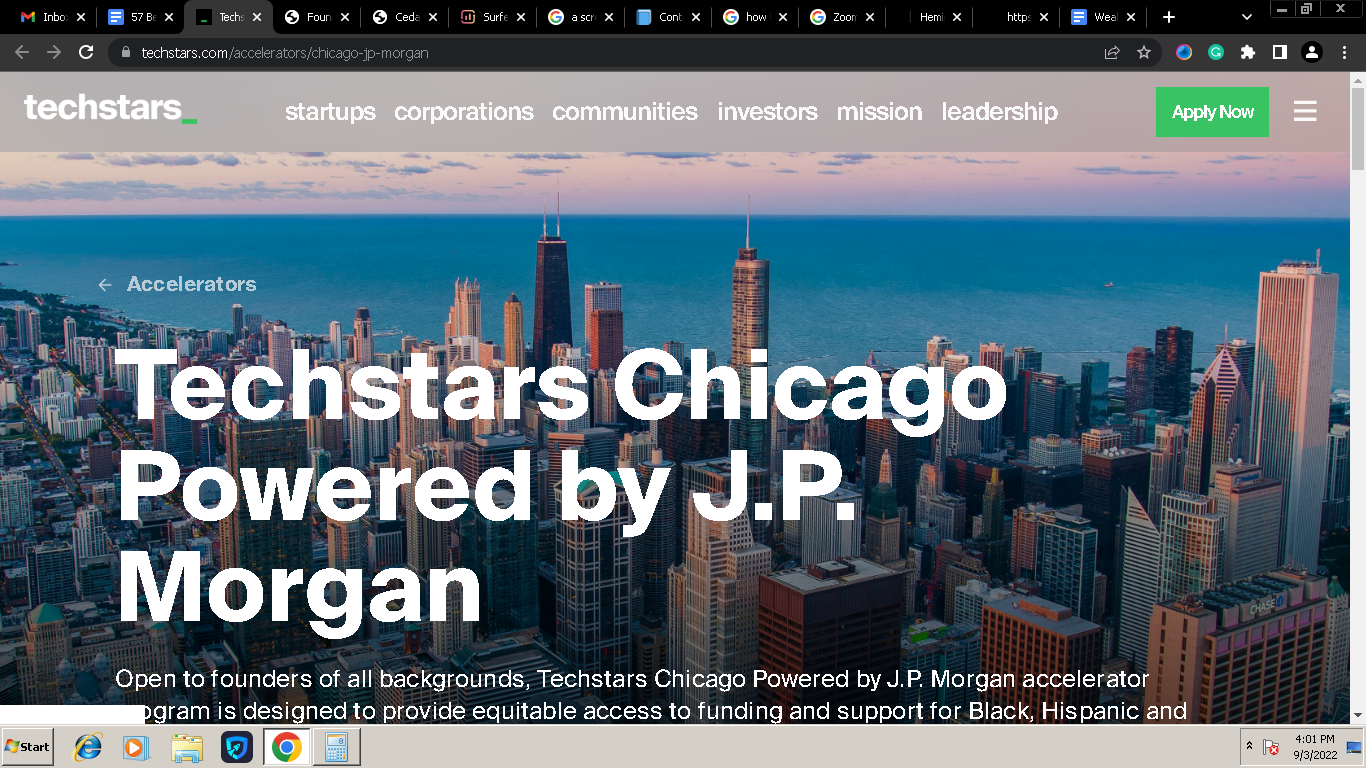Open Internet Explorer from taskbar
Viewport: 1366px width, 768px height.
pyautogui.click(x=88, y=747)
